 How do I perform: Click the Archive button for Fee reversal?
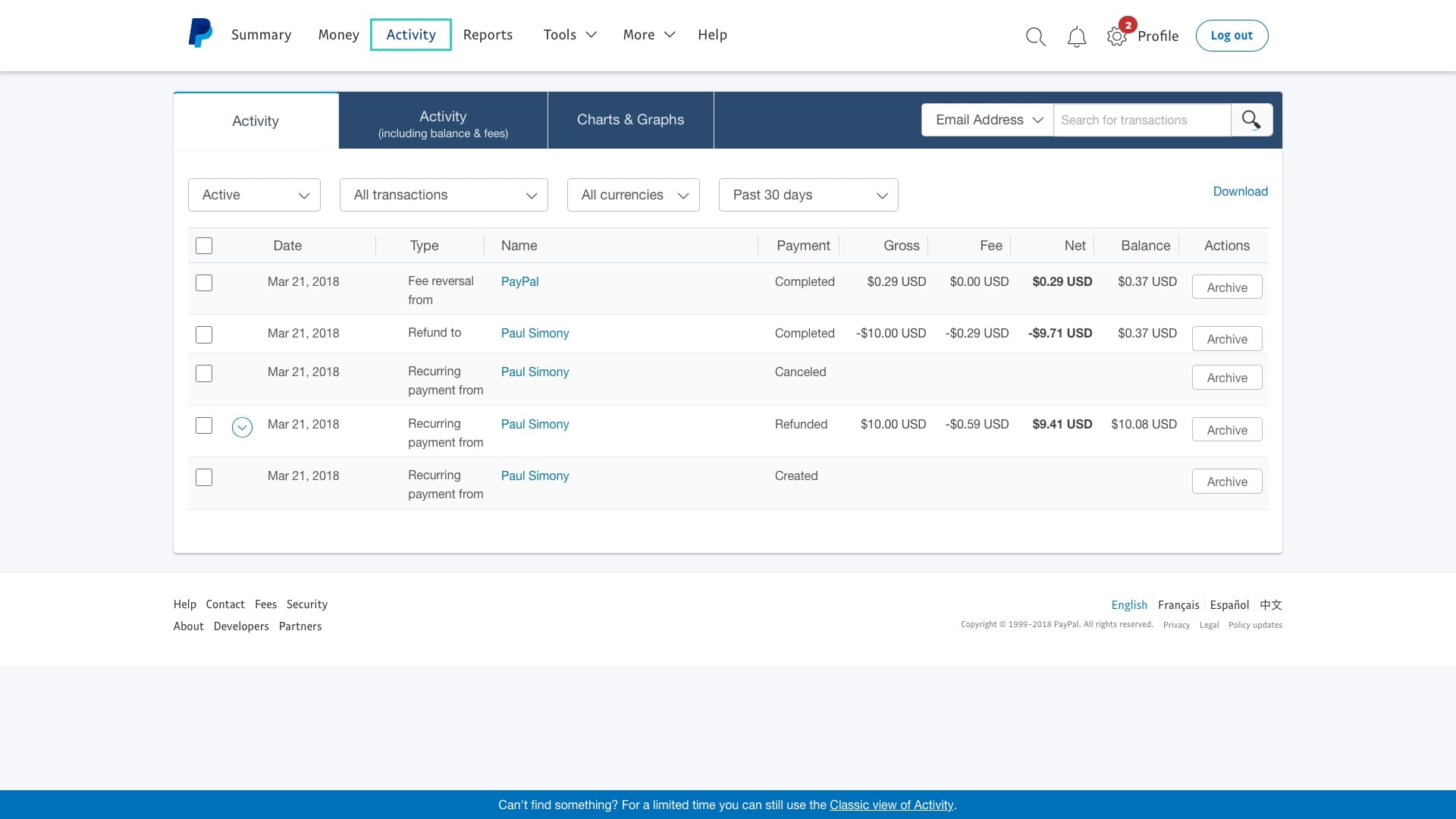[1227, 287]
